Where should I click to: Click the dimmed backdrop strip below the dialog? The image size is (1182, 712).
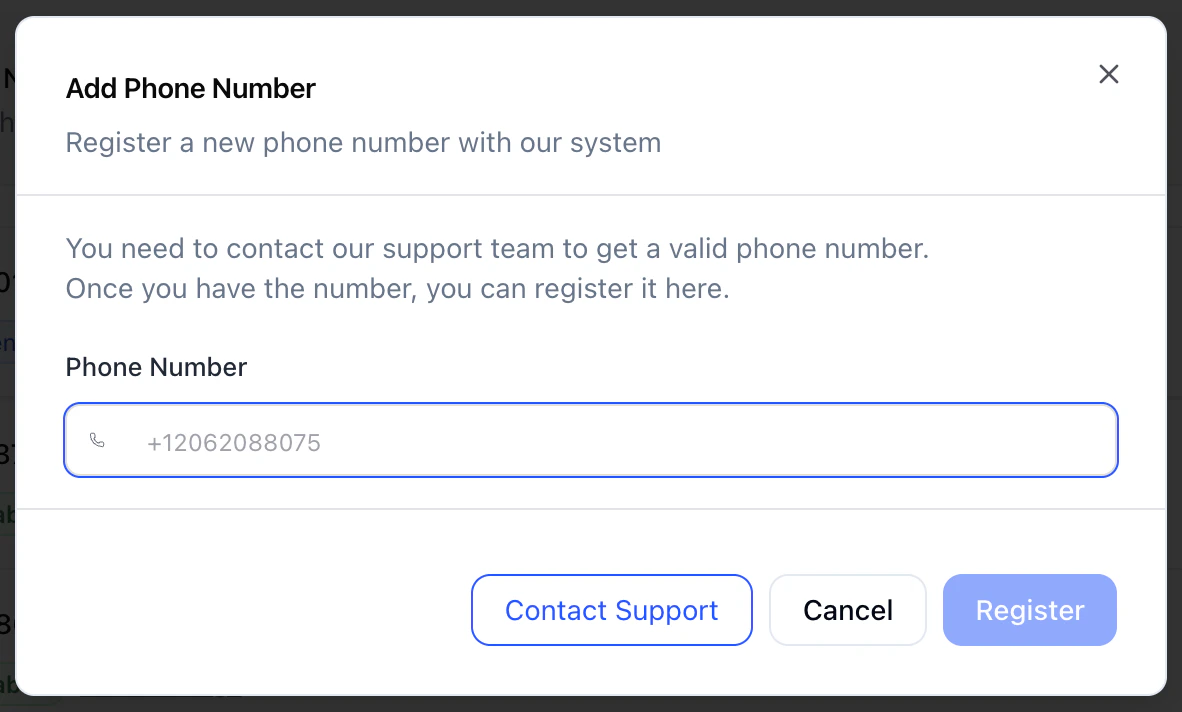click(x=591, y=704)
